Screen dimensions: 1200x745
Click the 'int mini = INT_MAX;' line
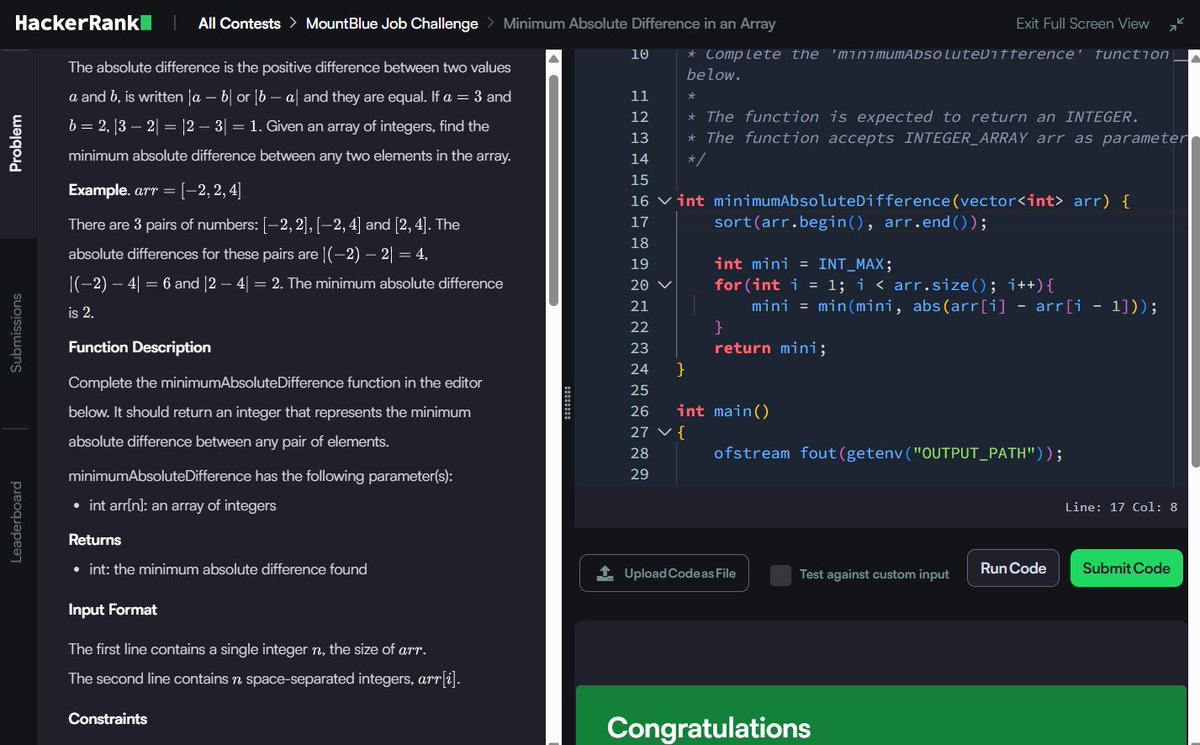[x=802, y=264]
